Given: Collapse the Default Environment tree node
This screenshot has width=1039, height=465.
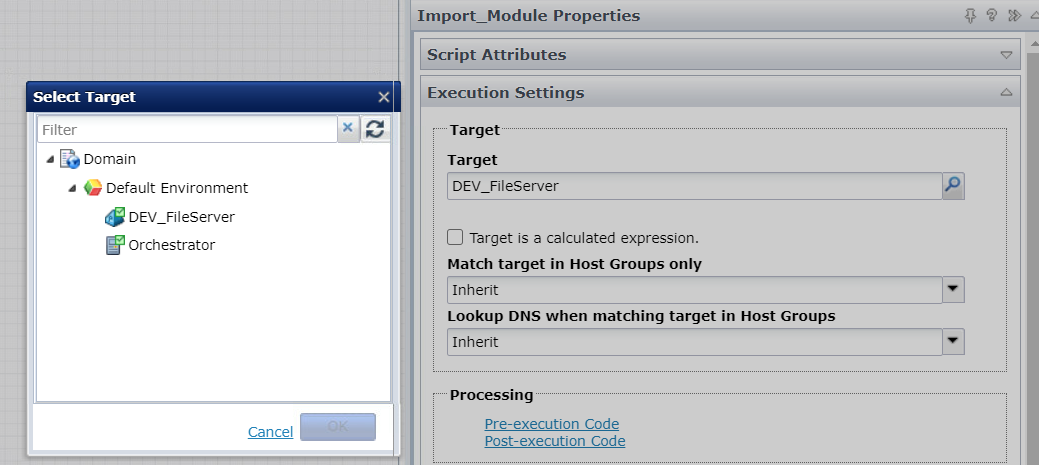Looking at the screenshot, I should [x=73, y=188].
